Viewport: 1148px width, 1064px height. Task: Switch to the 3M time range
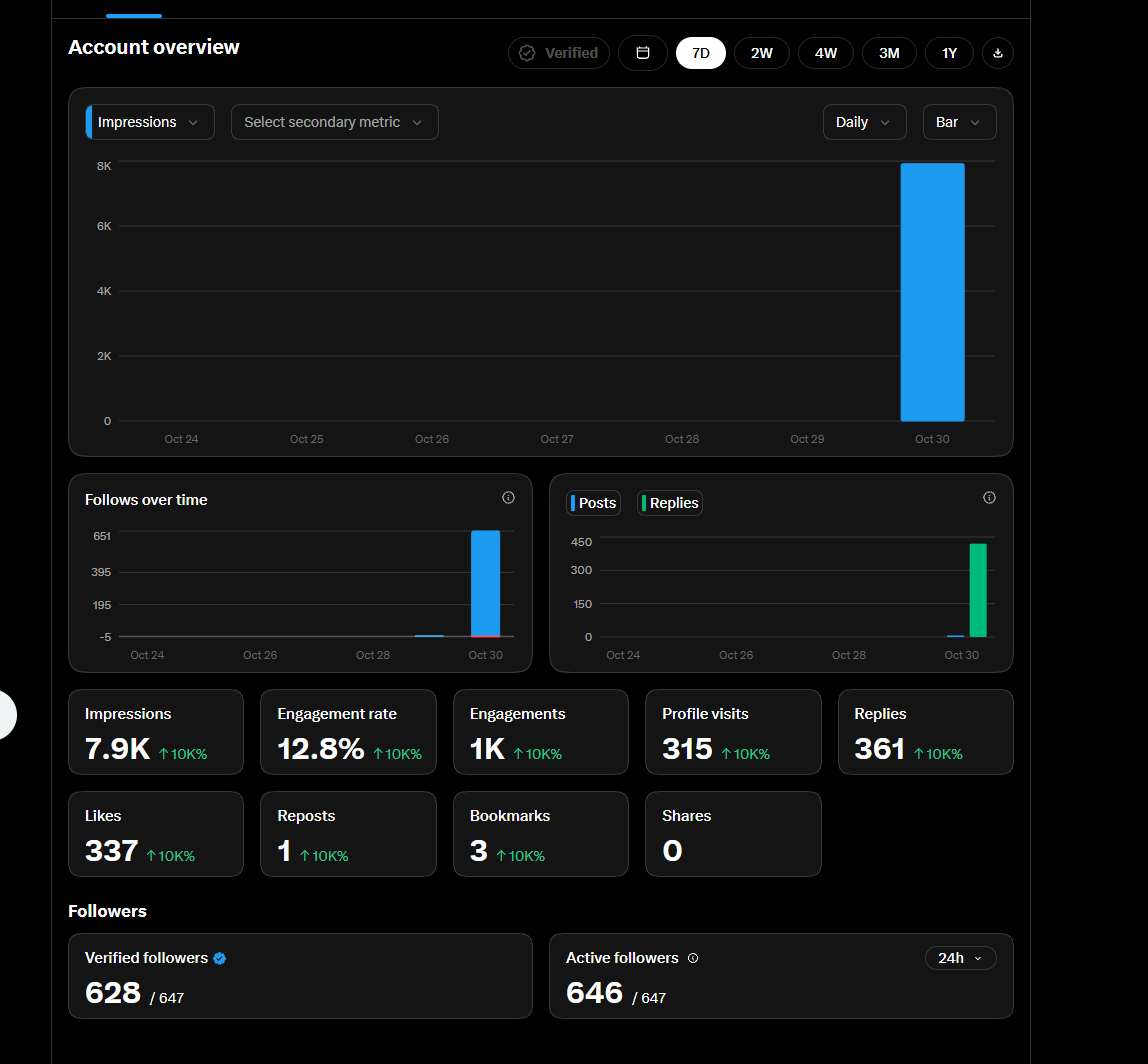[x=889, y=53]
